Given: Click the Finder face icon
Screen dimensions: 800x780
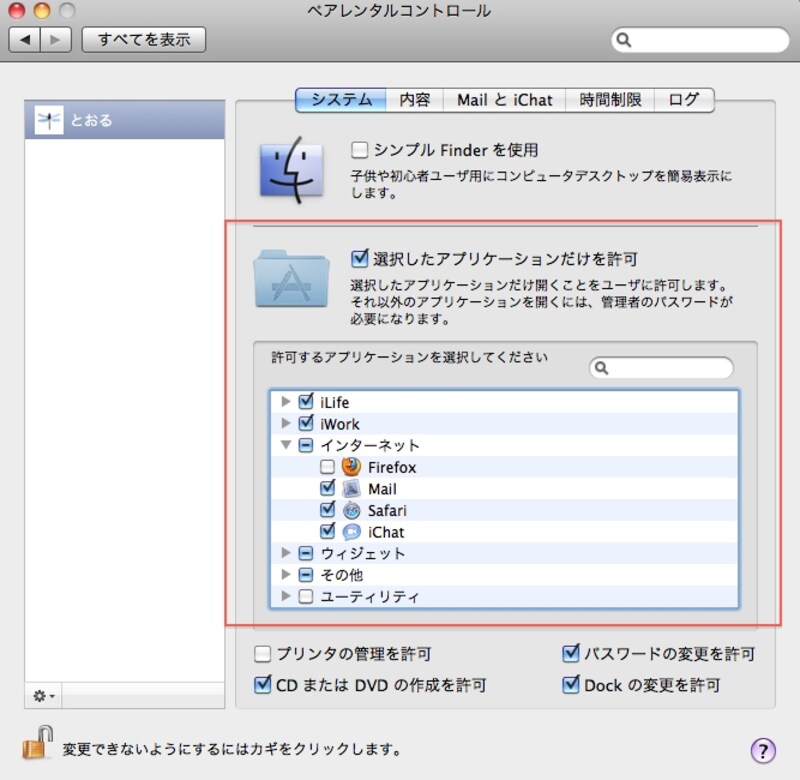Looking at the screenshot, I should 296,171.
